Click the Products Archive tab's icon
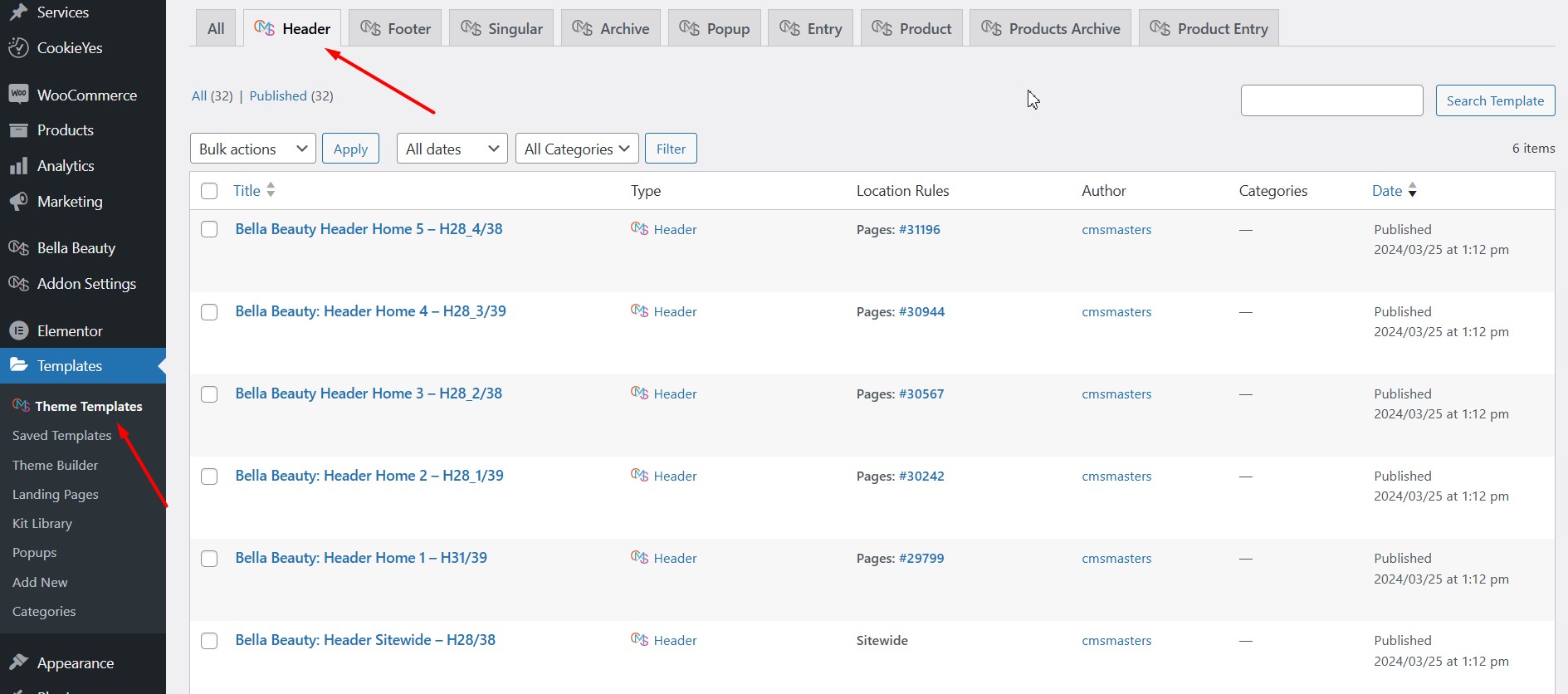 pyautogui.click(x=992, y=28)
